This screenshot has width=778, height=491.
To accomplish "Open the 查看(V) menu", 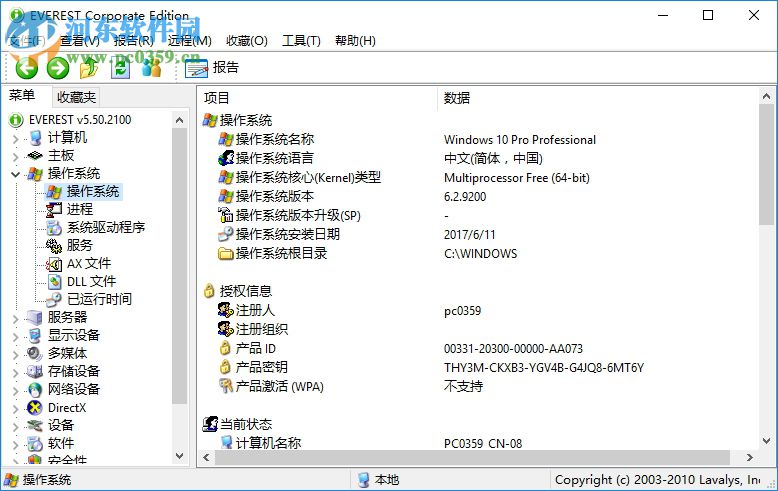I will tap(79, 41).
